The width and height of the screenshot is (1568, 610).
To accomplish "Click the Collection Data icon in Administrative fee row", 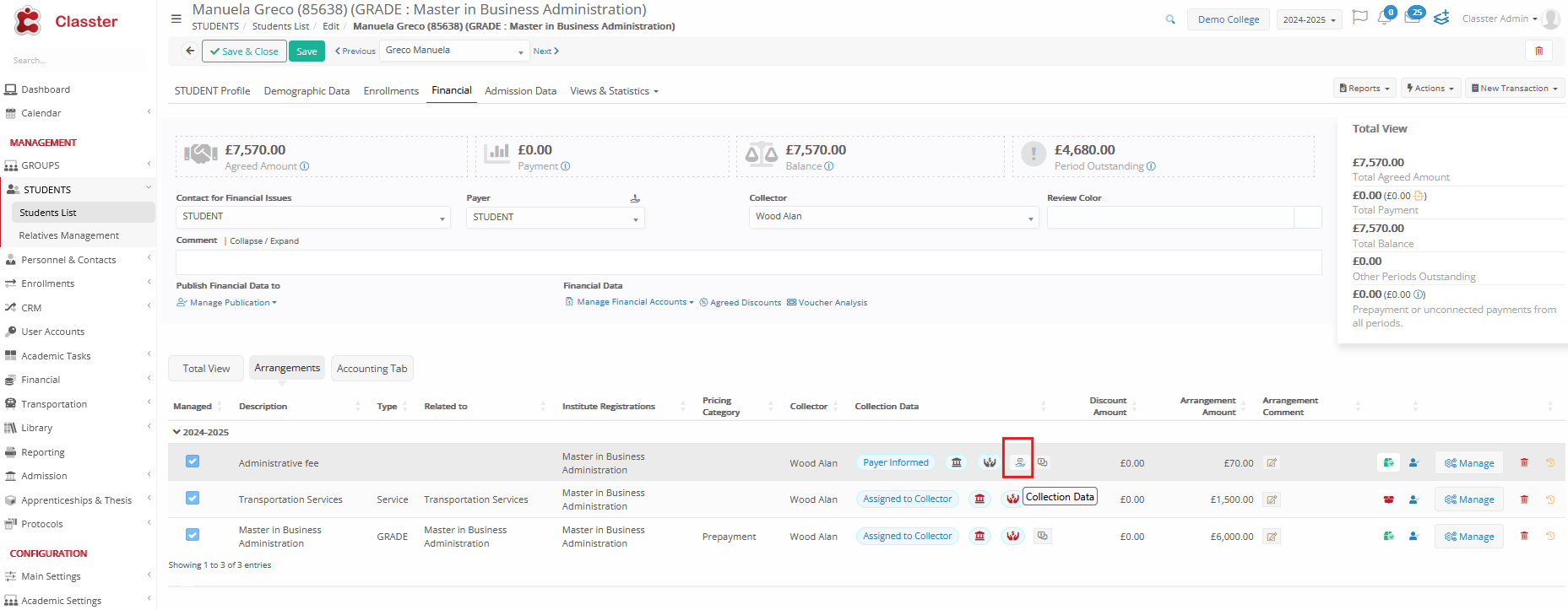I will (1019, 462).
